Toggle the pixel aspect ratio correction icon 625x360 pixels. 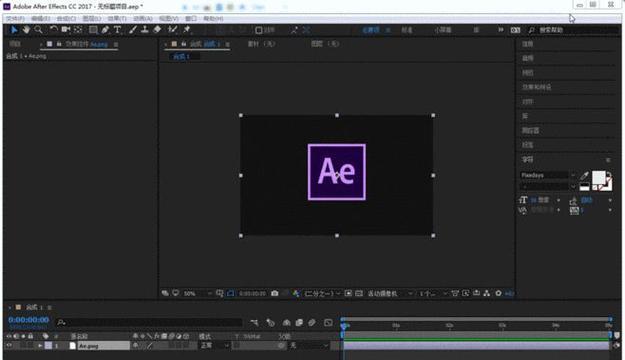click(455, 293)
